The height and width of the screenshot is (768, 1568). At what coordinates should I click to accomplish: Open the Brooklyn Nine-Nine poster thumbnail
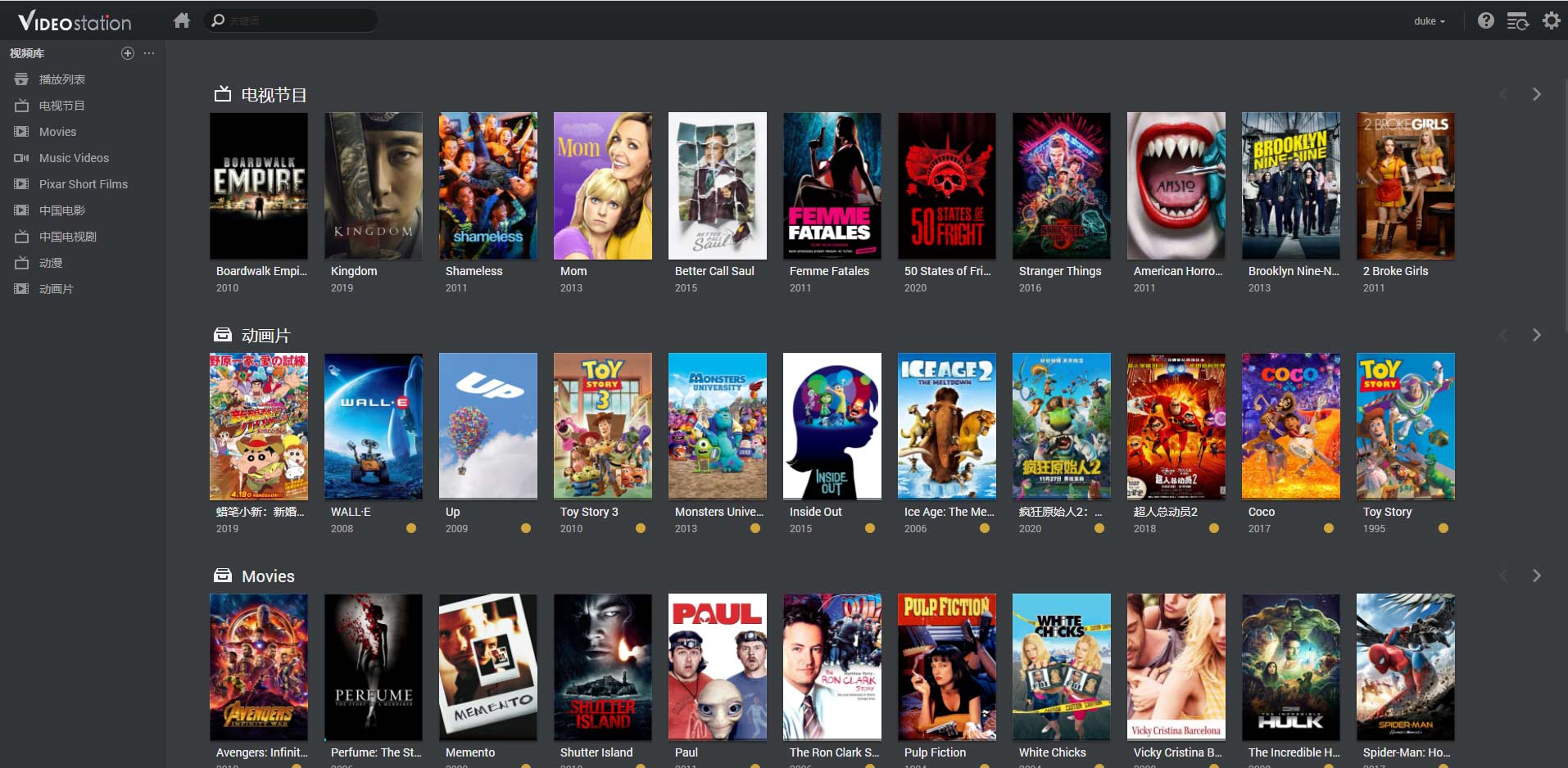pos(1290,186)
